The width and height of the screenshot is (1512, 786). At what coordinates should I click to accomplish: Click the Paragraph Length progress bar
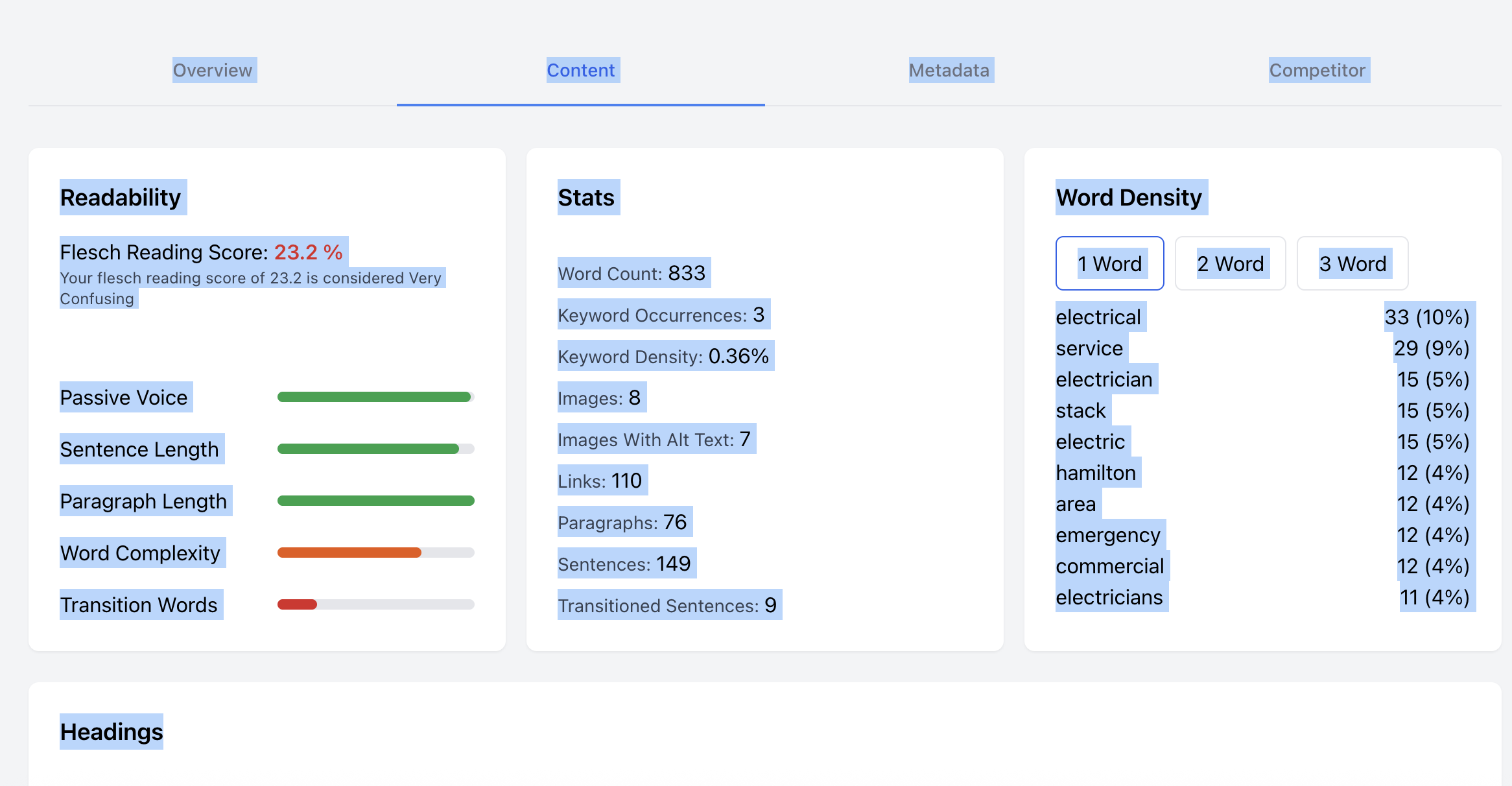(x=376, y=501)
